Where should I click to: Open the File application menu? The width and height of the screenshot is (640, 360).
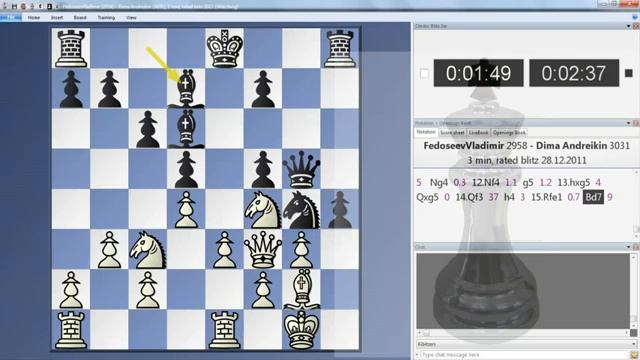point(11,18)
